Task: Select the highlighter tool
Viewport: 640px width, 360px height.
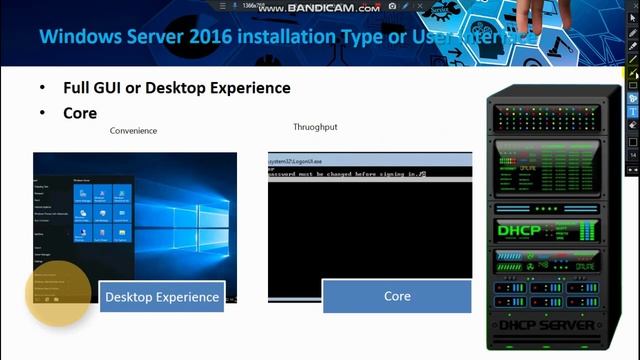Action: (633, 46)
